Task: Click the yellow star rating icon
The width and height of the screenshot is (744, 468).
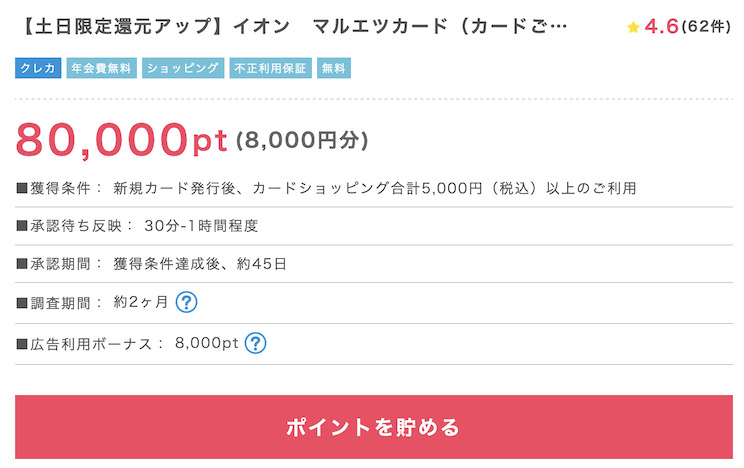Action: (633, 27)
